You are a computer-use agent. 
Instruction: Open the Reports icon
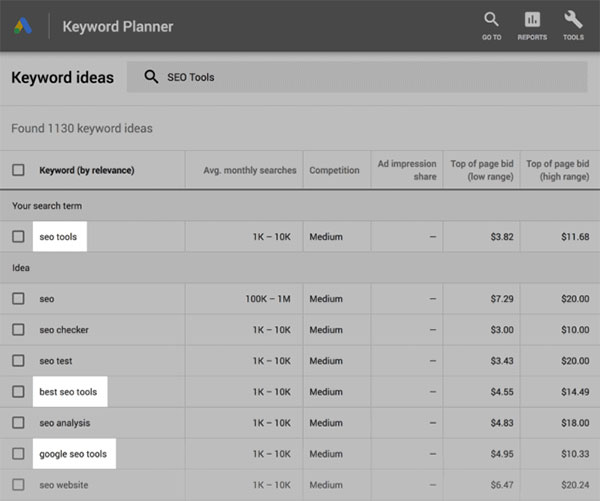point(532,26)
